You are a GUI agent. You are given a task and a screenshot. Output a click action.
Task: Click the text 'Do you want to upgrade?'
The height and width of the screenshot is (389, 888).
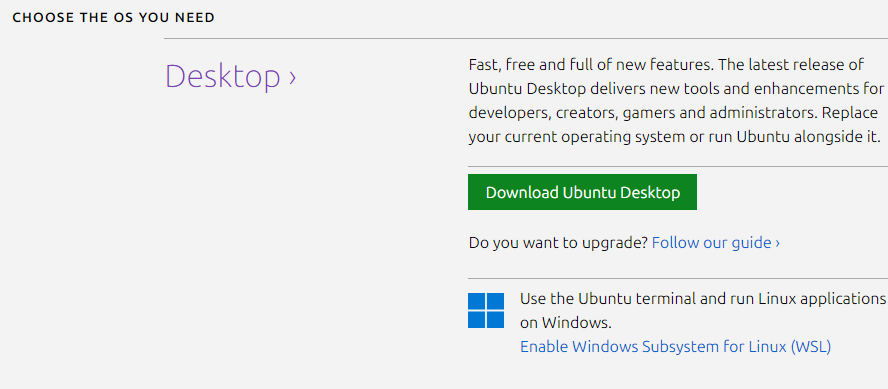pos(558,243)
